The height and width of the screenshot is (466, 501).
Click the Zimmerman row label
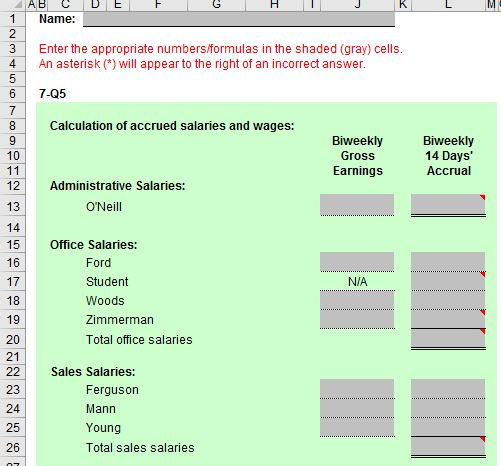coord(120,320)
